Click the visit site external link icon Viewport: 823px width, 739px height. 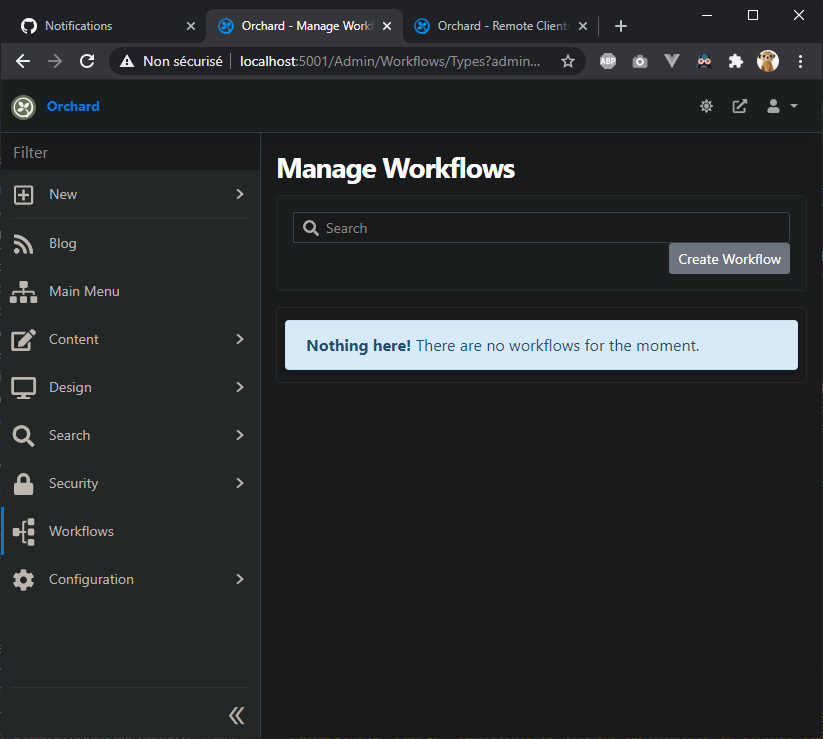click(739, 105)
